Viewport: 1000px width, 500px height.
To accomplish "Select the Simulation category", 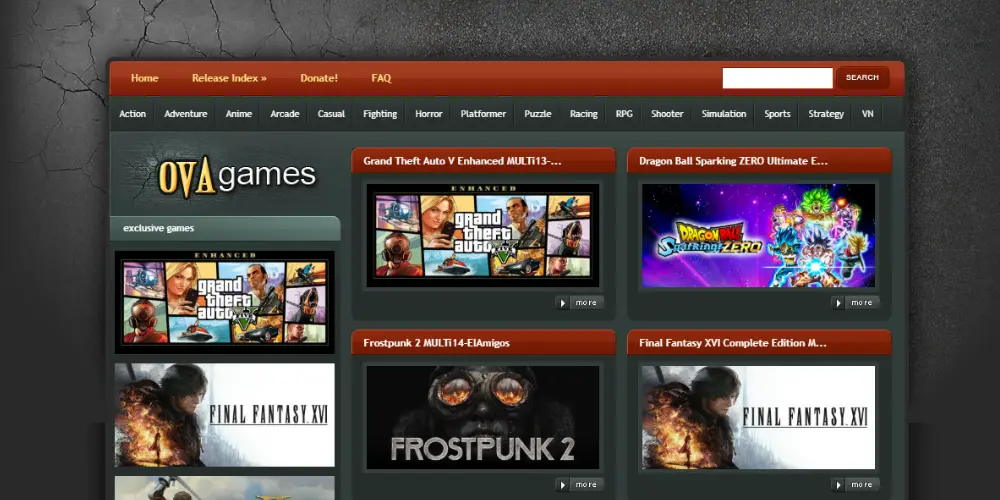I will [724, 114].
